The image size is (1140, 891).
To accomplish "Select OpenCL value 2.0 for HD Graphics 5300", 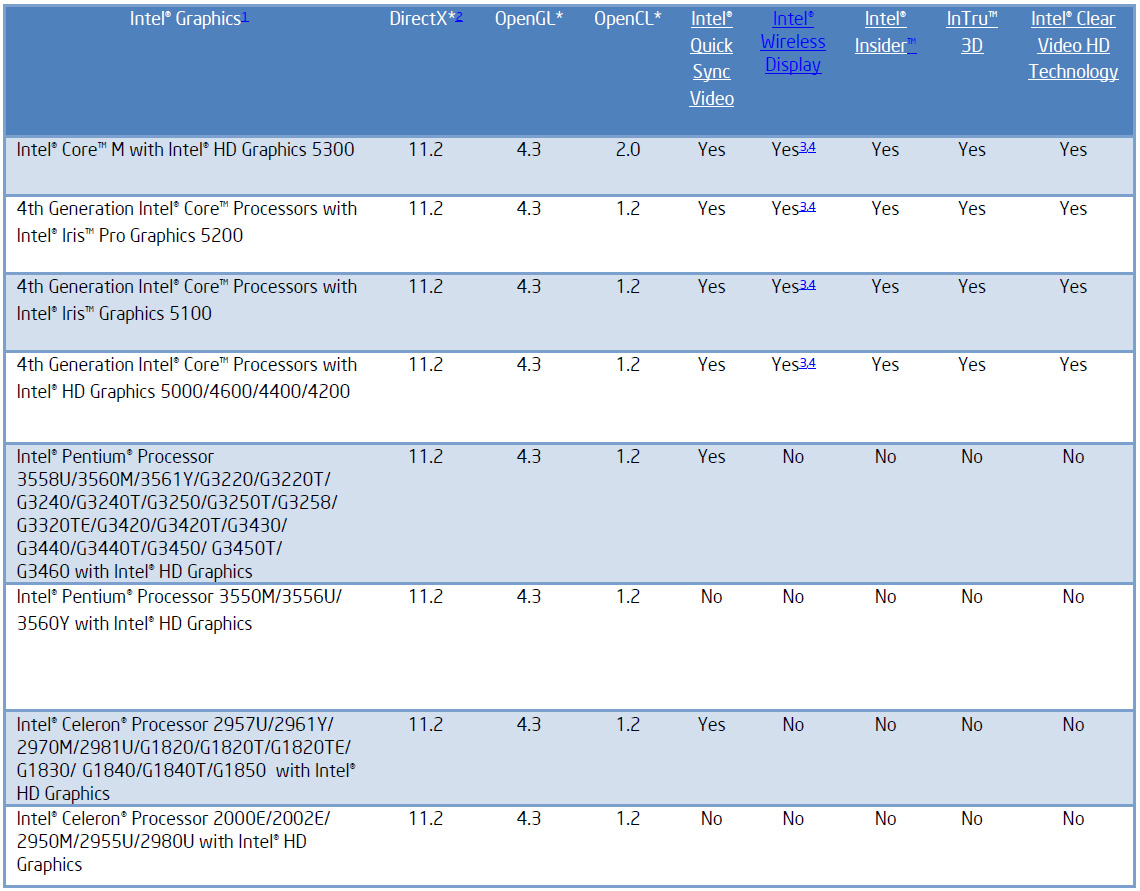I will [628, 150].
